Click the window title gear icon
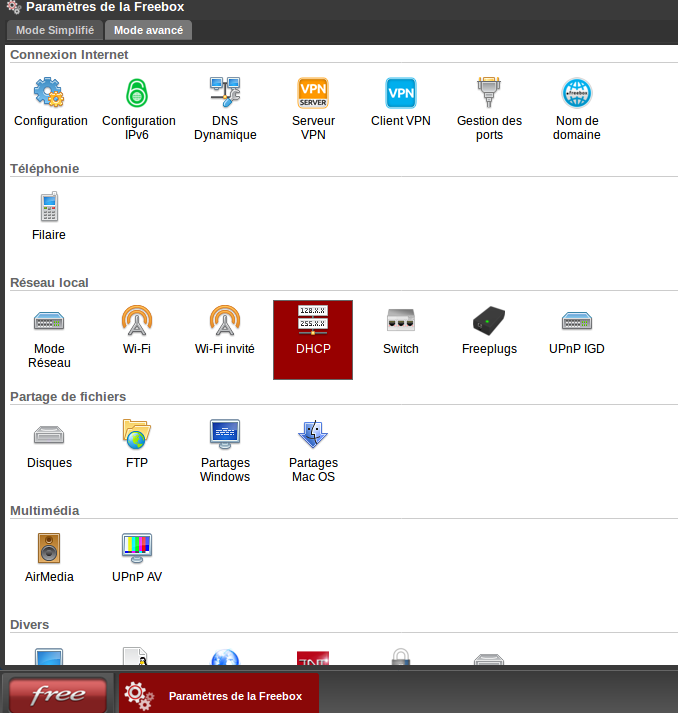 [14, 7]
